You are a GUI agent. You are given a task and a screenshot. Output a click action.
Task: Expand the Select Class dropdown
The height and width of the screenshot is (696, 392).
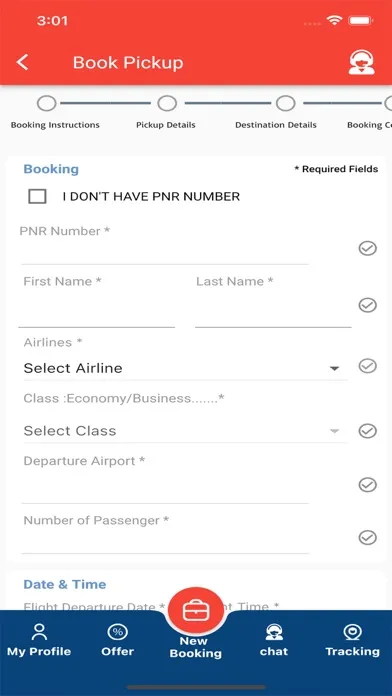185,431
